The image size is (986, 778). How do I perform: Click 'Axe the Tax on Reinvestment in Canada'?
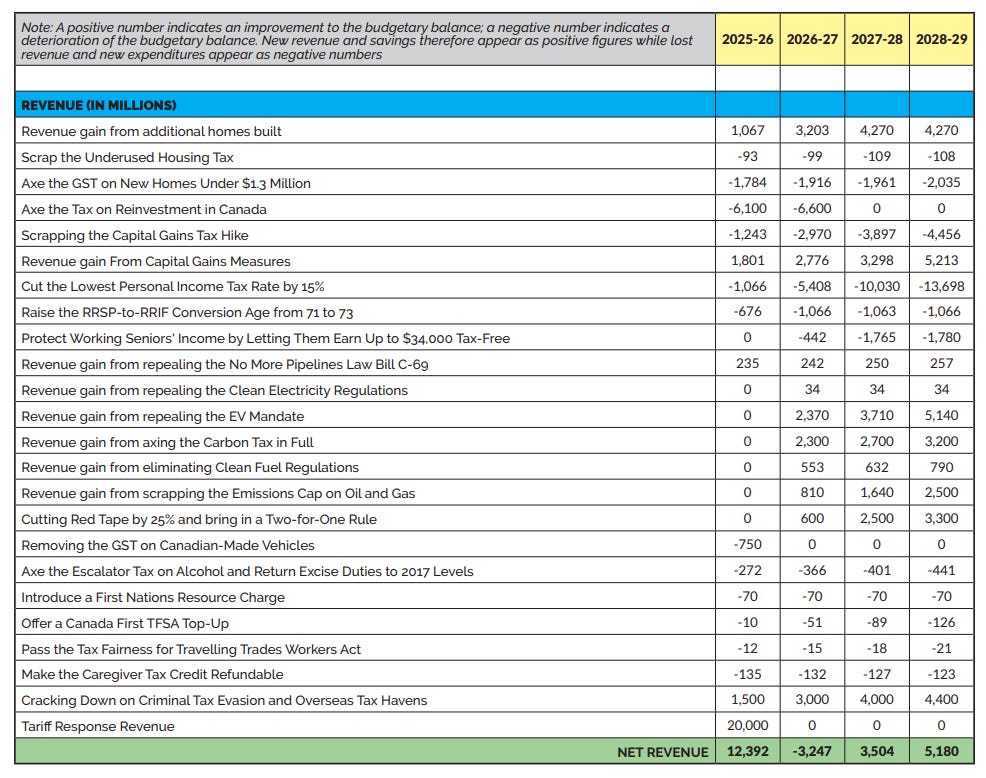(143, 209)
